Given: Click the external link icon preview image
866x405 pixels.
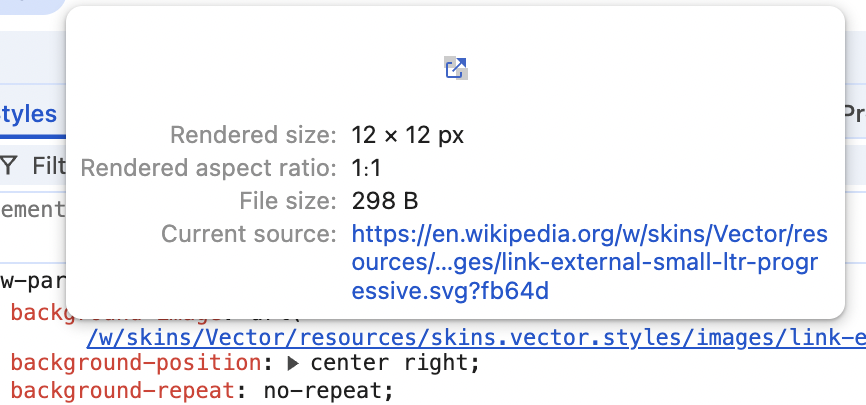Looking at the screenshot, I should coord(456,69).
